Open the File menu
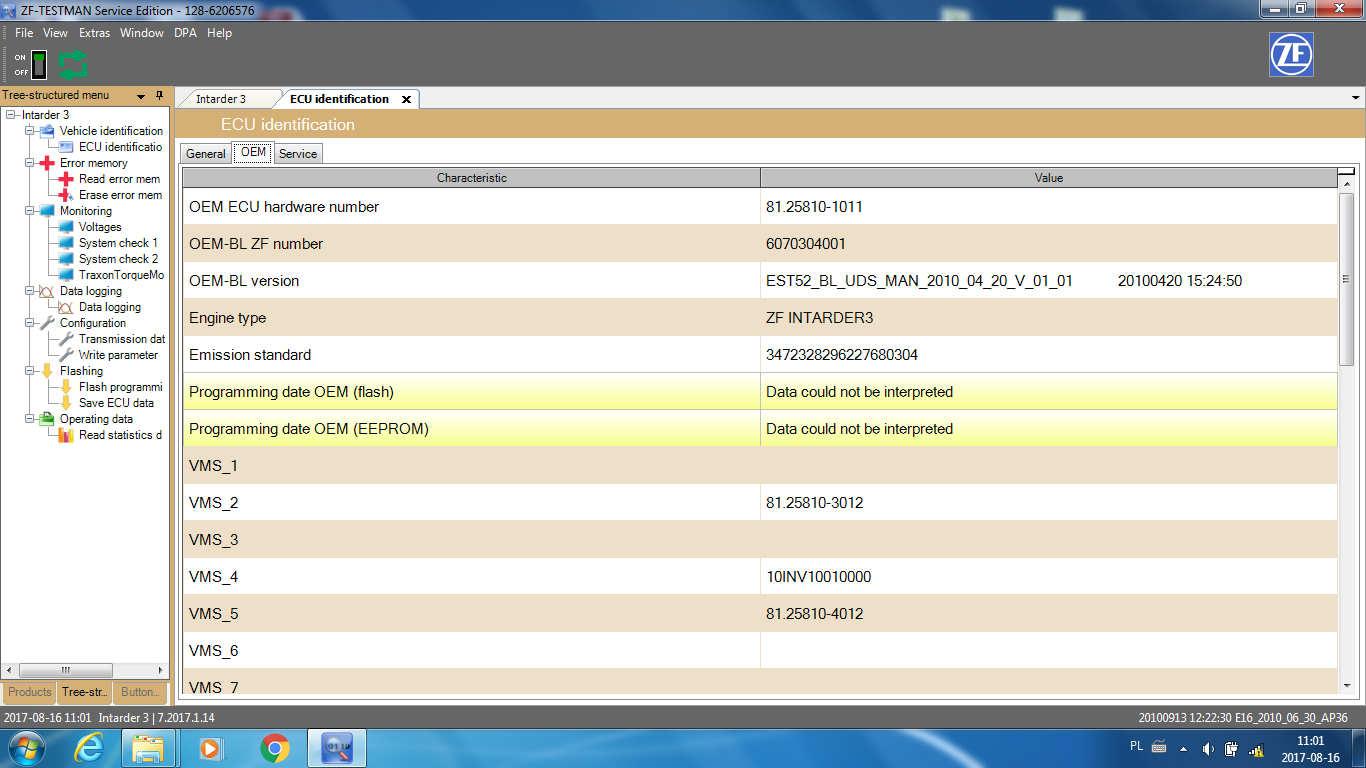1366x768 pixels. click(24, 33)
